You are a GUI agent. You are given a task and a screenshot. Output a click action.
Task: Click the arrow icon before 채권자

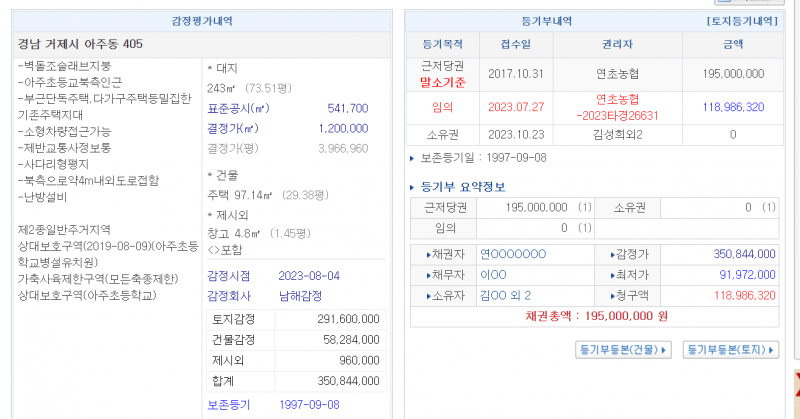pos(429,254)
